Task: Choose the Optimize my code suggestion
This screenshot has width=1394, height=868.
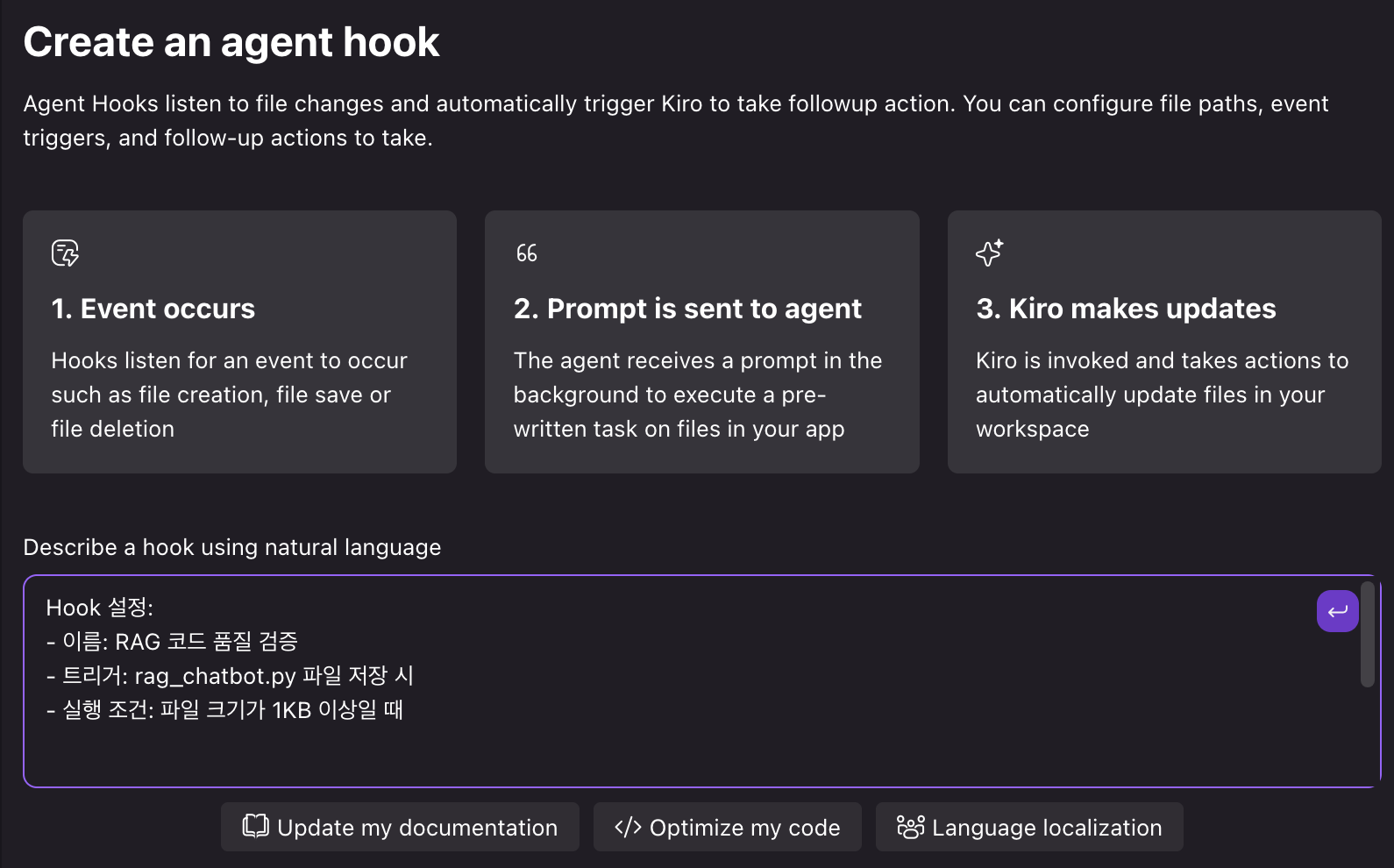Action: point(727,827)
